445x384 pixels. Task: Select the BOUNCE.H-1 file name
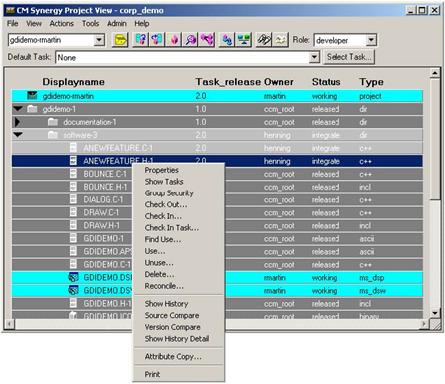click(105, 187)
